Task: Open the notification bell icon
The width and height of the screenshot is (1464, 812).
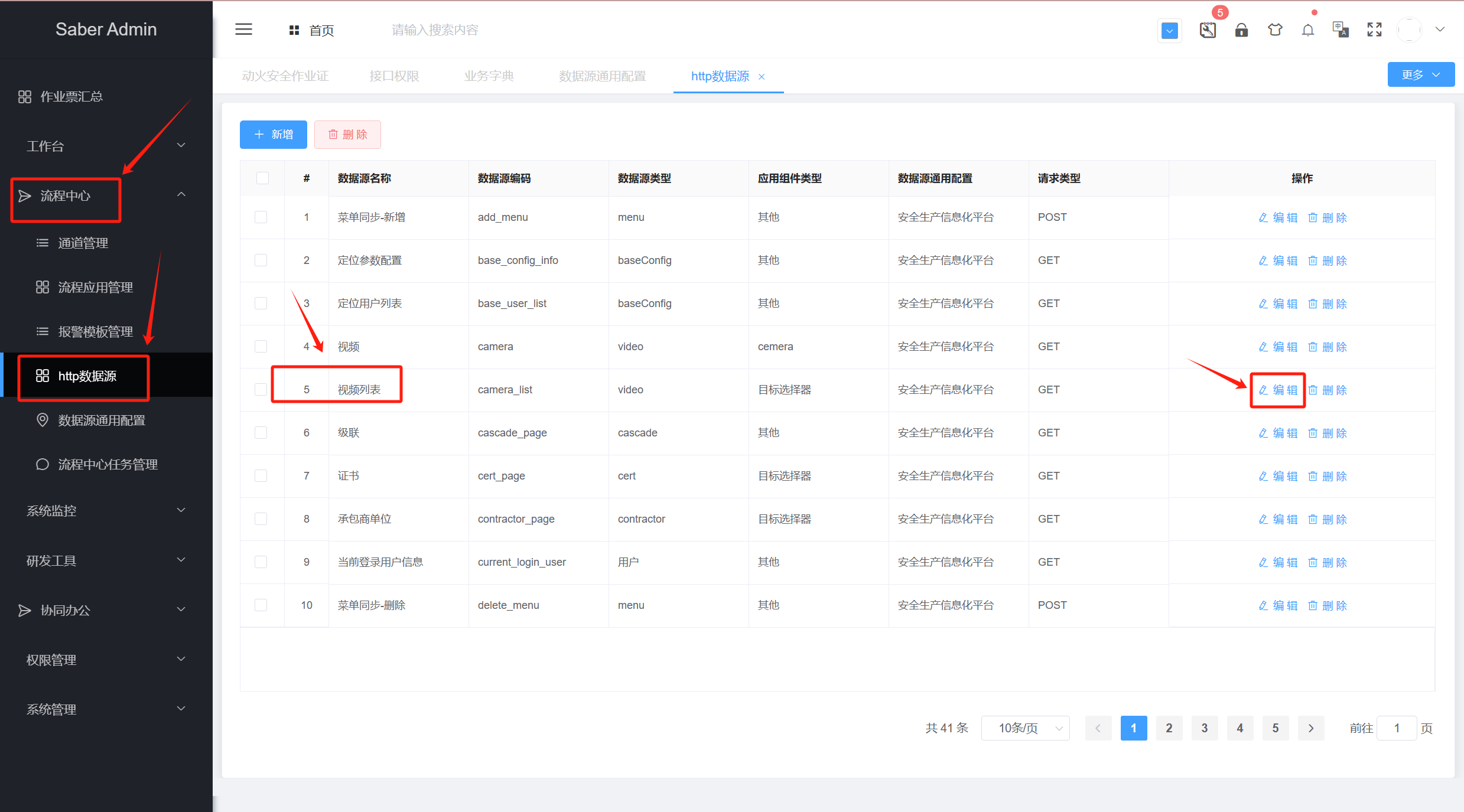Action: tap(1308, 30)
